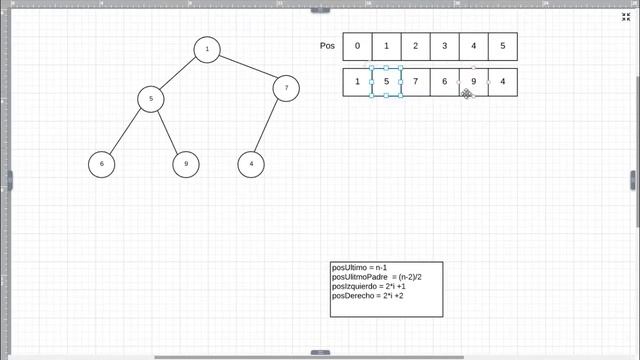Select the edge connecting node 1 to node 7
The height and width of the screenshot is (360, 640).
249,67
